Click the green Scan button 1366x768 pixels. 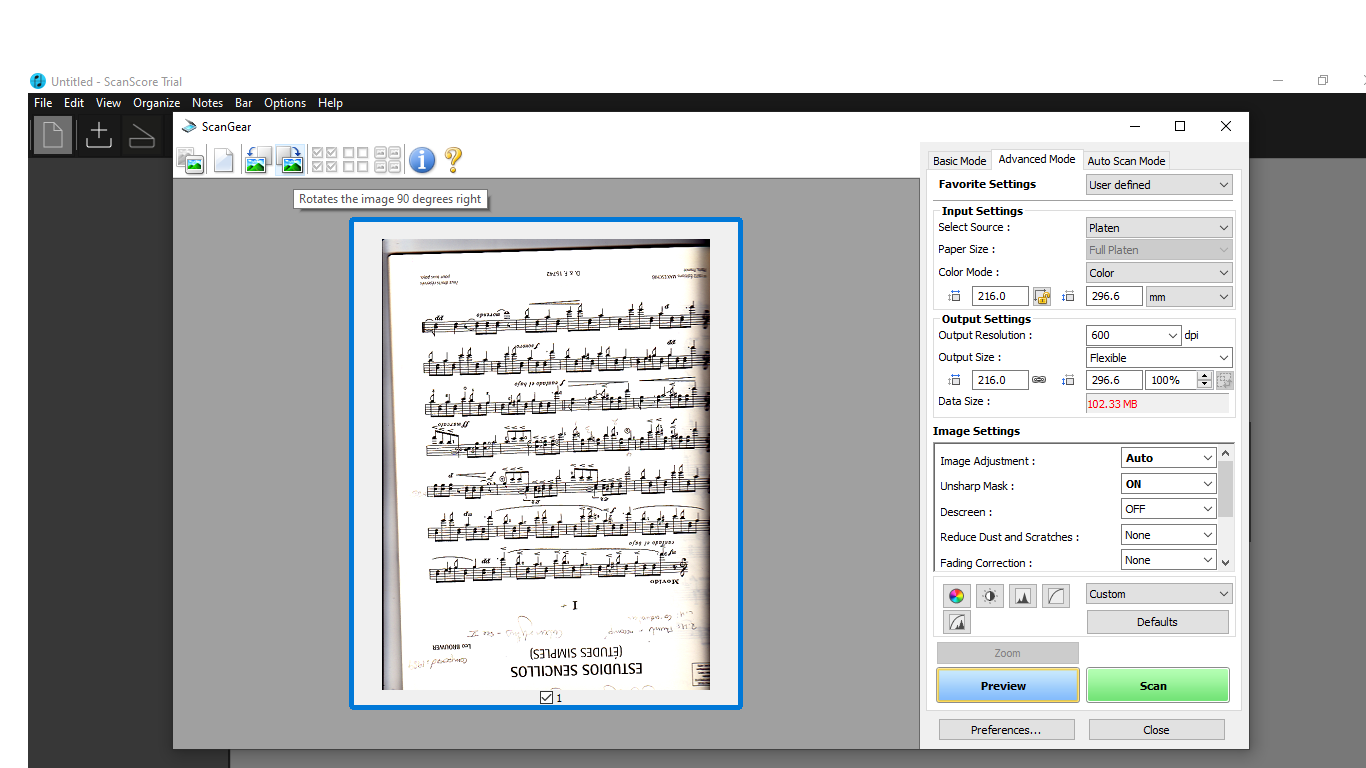1158,686
